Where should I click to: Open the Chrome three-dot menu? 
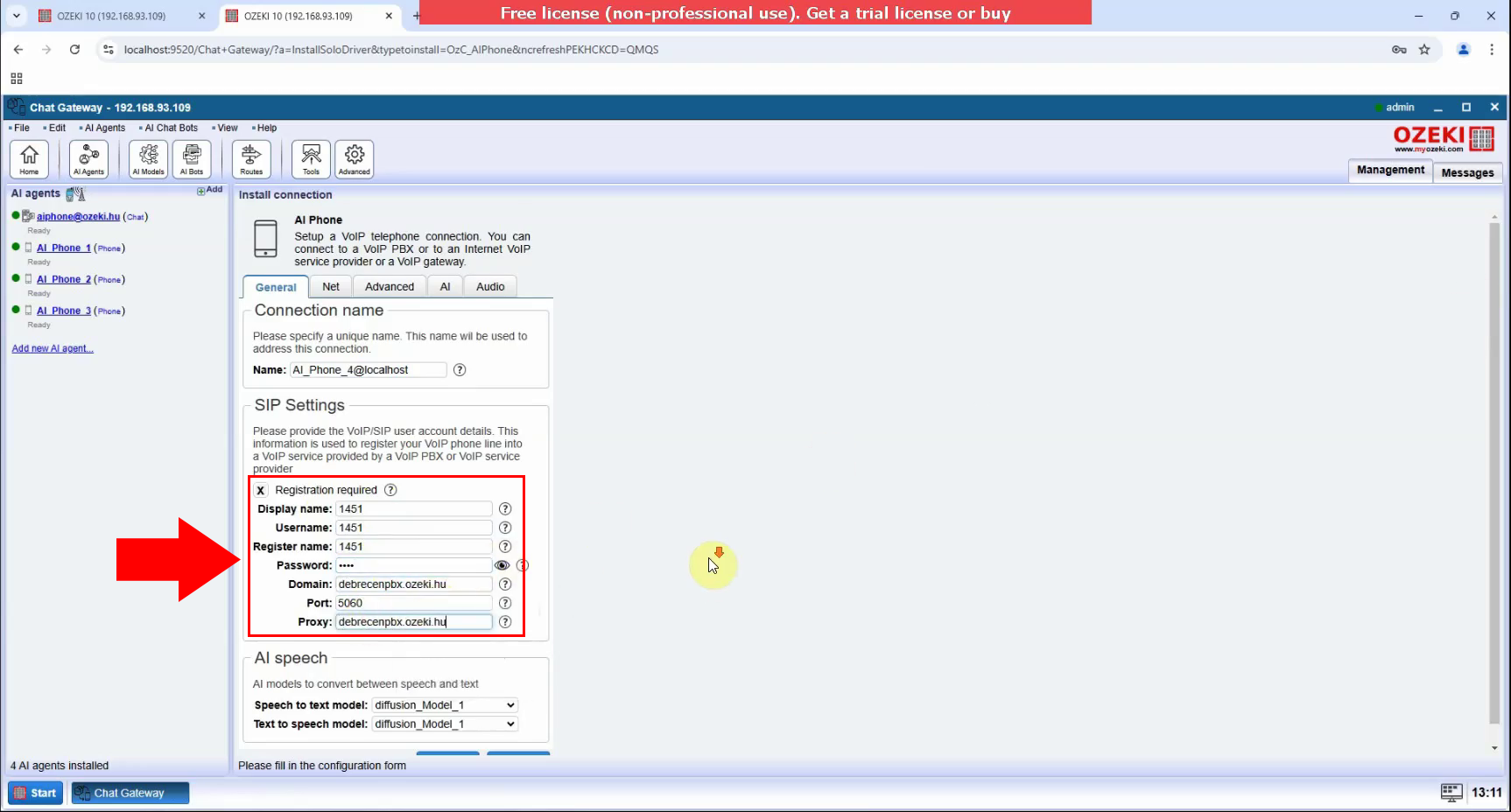1492,50
